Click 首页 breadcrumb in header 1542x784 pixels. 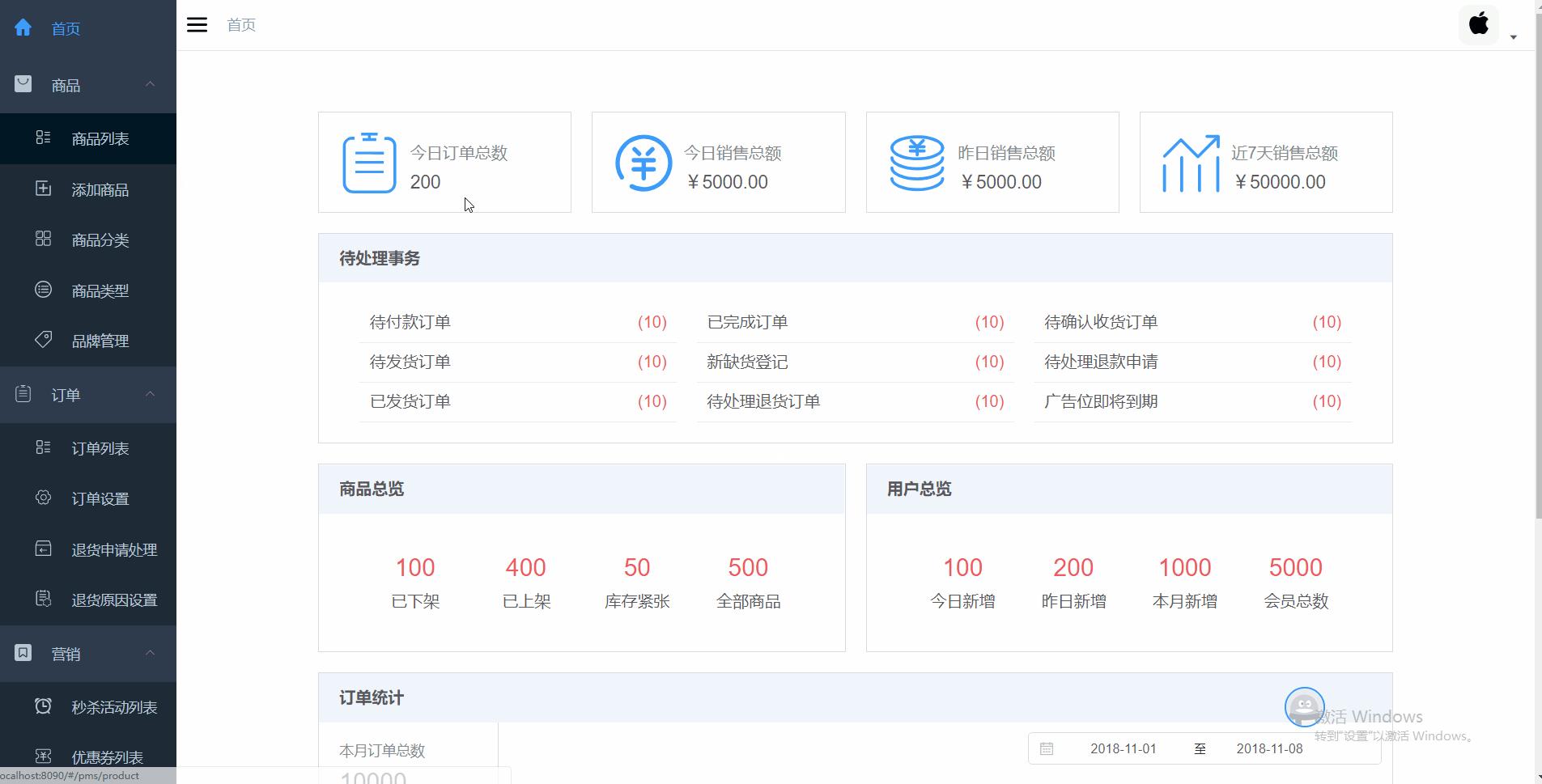(x=241, y=25)
